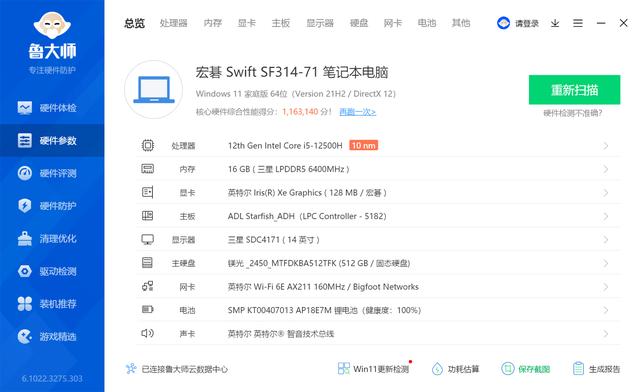This screenshot has height=392, width=640.
Task: Click the motherboard row icon
Action: pos(148,216)
